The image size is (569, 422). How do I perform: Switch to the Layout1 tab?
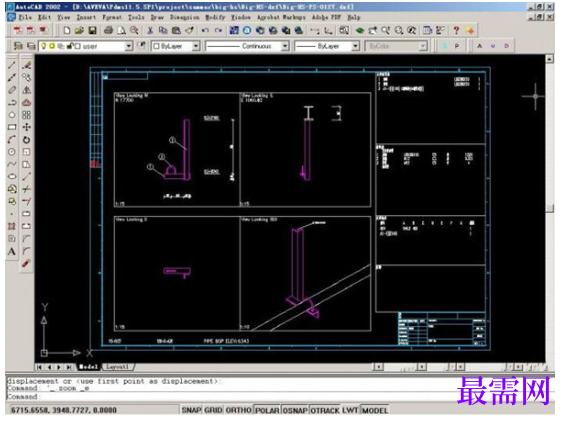(117, 367)
